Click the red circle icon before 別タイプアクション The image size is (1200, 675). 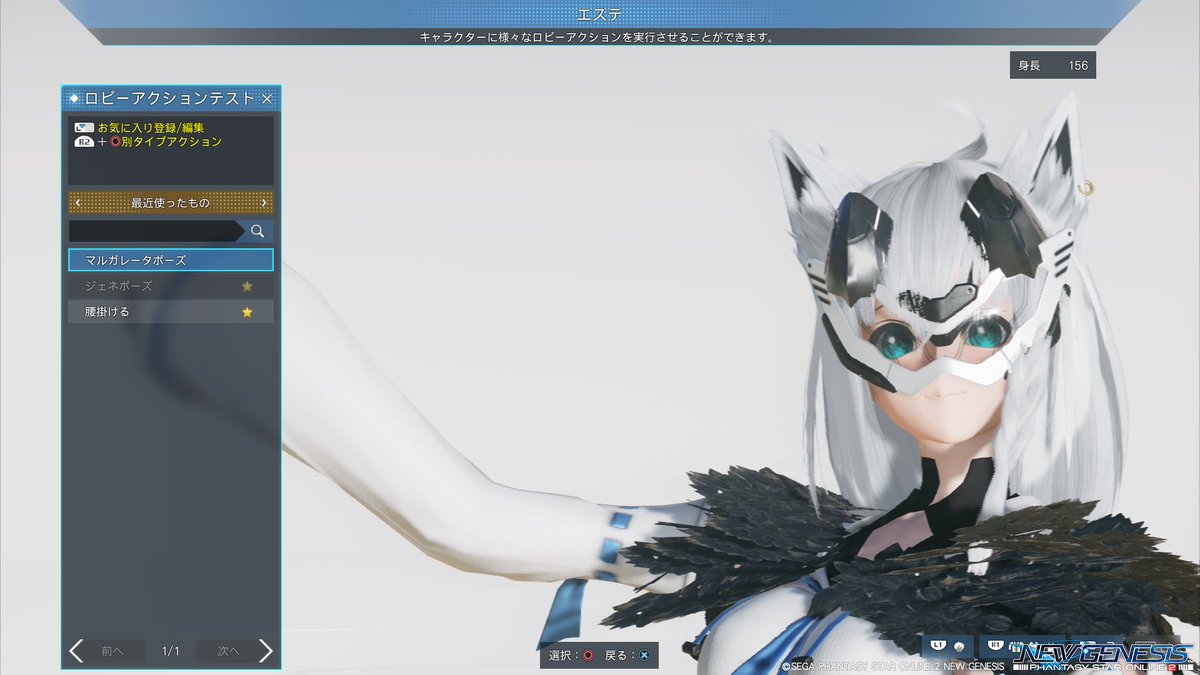tap(115, 142)
